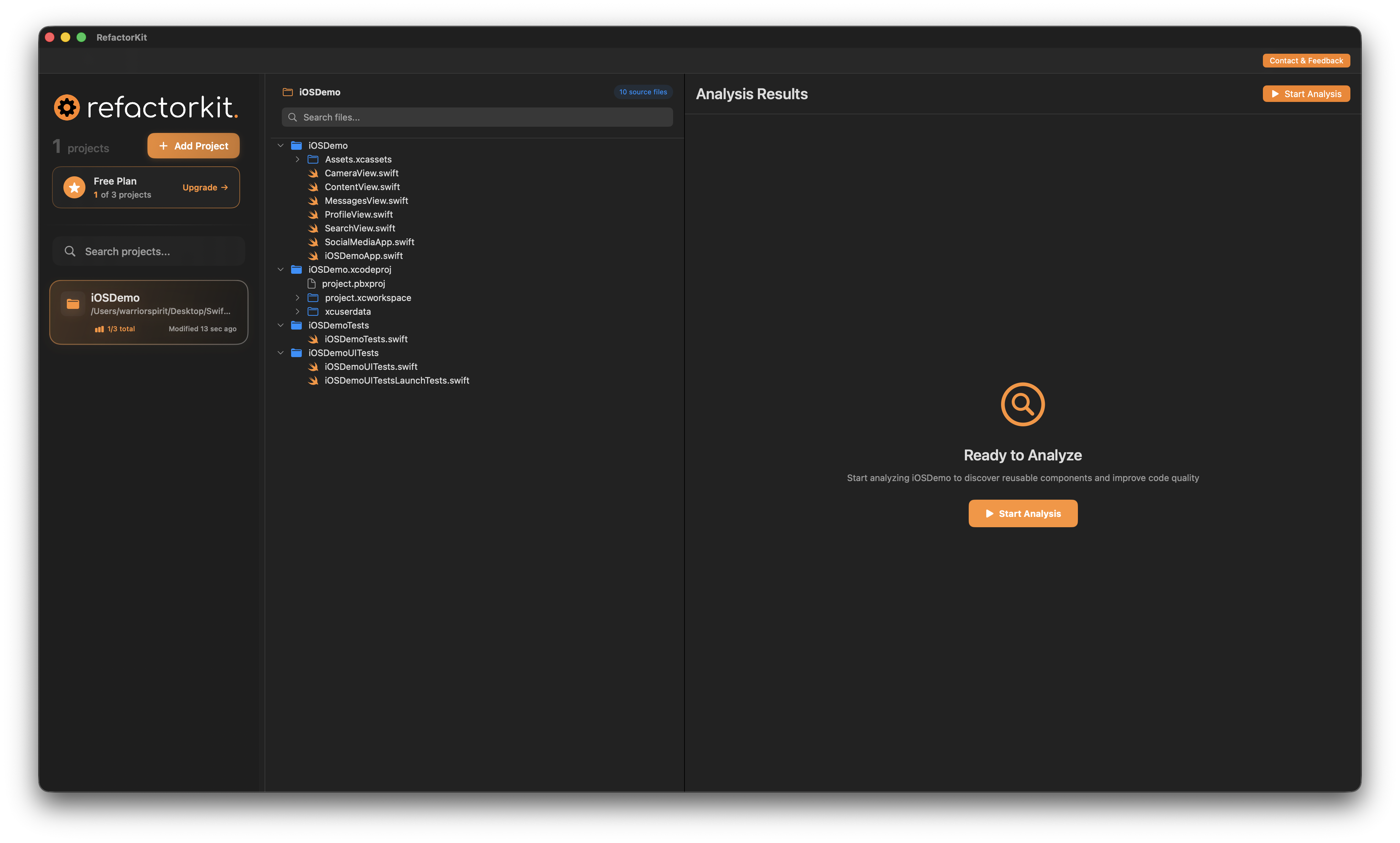This screenshot has width=1400, height=843.
Task: Click the Add Project button
Action: [194, 146]
